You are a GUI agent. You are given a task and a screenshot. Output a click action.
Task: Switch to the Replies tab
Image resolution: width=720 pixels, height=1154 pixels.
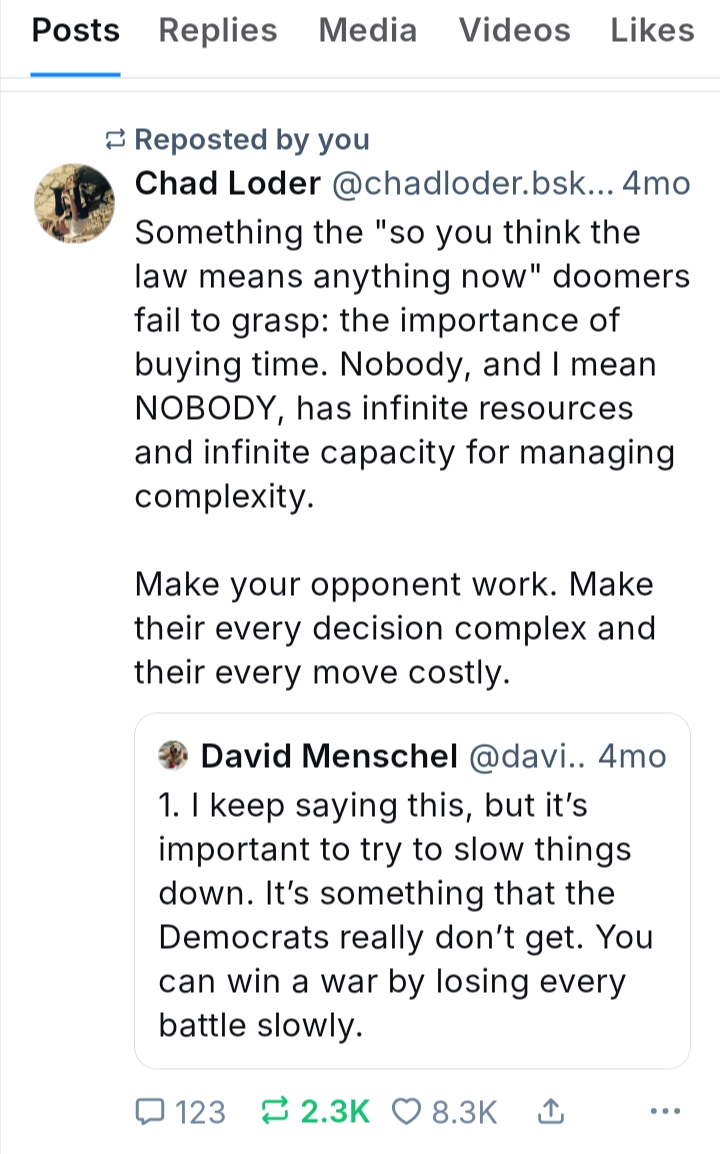point(218,31)
